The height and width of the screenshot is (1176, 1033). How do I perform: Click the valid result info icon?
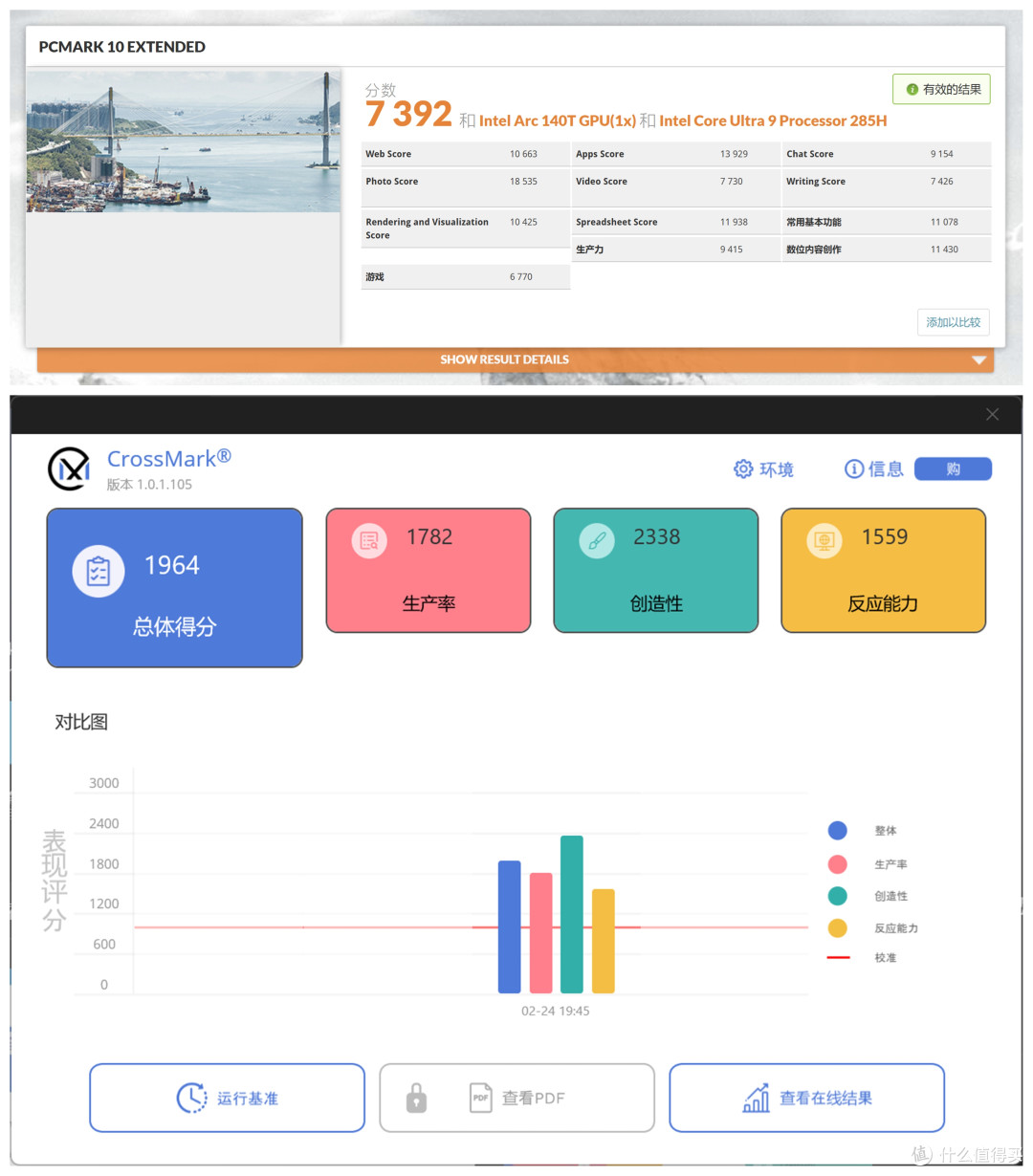(912, 89)
